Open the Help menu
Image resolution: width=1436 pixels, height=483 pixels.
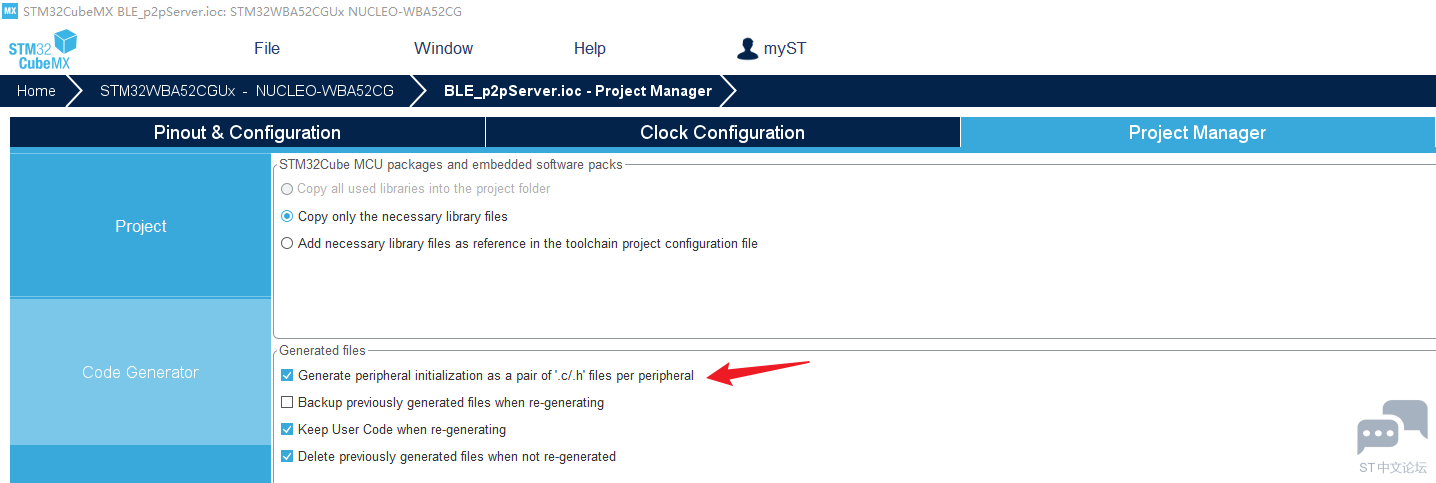tap(590, 48)
